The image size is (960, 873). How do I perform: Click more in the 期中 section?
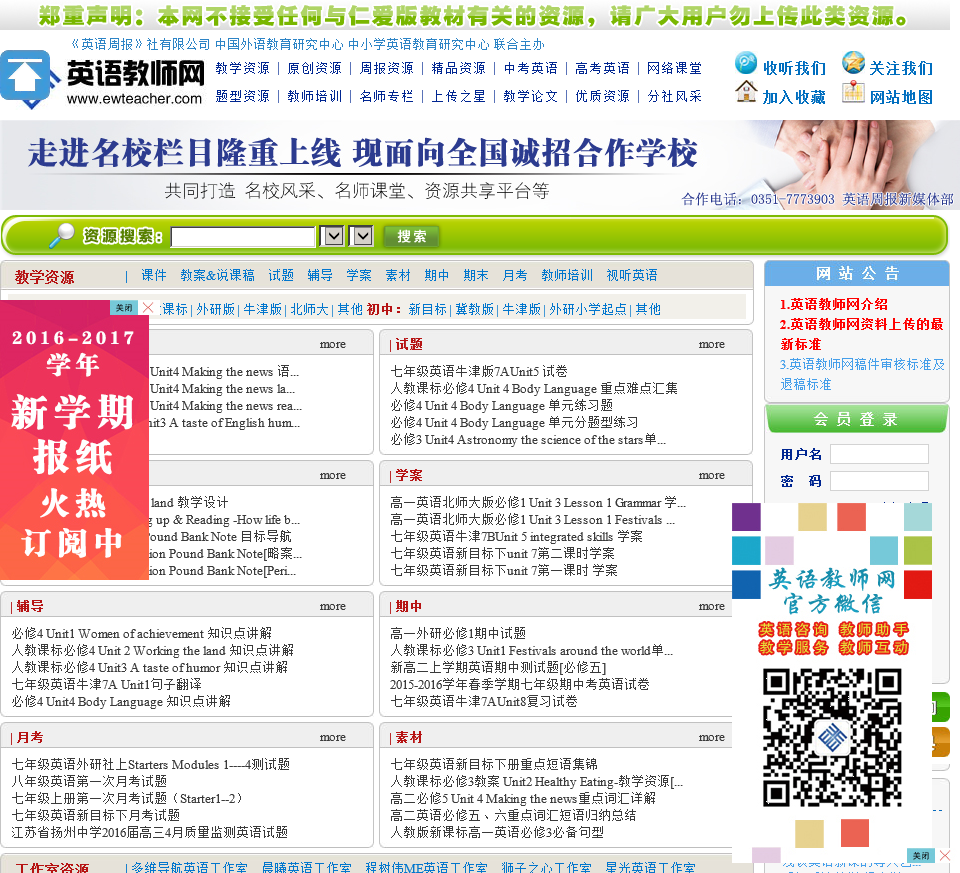tap(711, 606)
